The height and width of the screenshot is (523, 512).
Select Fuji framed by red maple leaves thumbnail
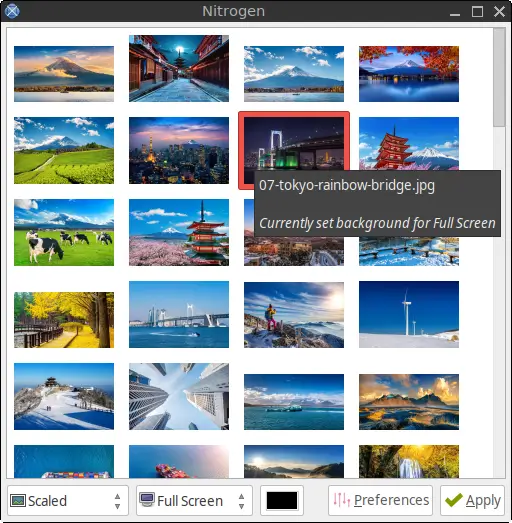[409, 74]
